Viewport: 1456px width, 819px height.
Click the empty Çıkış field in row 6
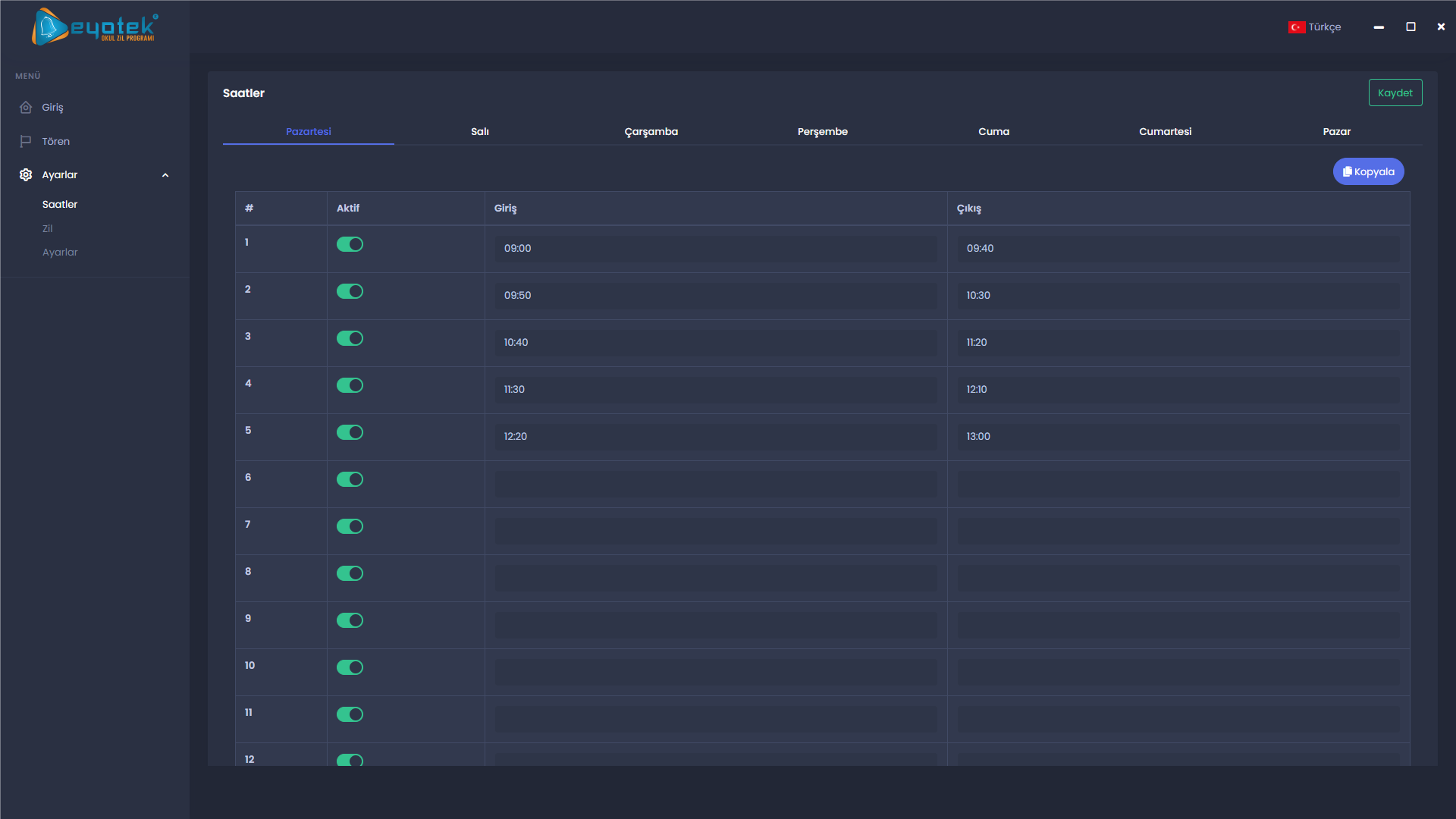[1178, 484]
